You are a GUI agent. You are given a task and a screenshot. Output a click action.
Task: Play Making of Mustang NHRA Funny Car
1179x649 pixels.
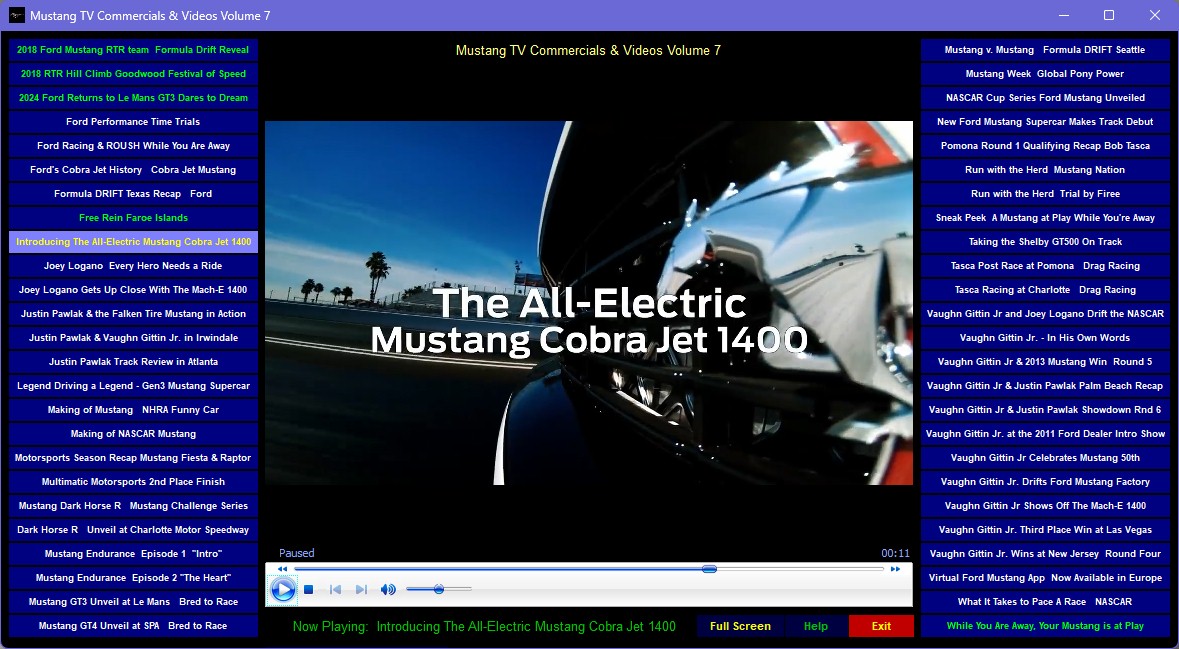pyautogui.click(x=133, y=410)
